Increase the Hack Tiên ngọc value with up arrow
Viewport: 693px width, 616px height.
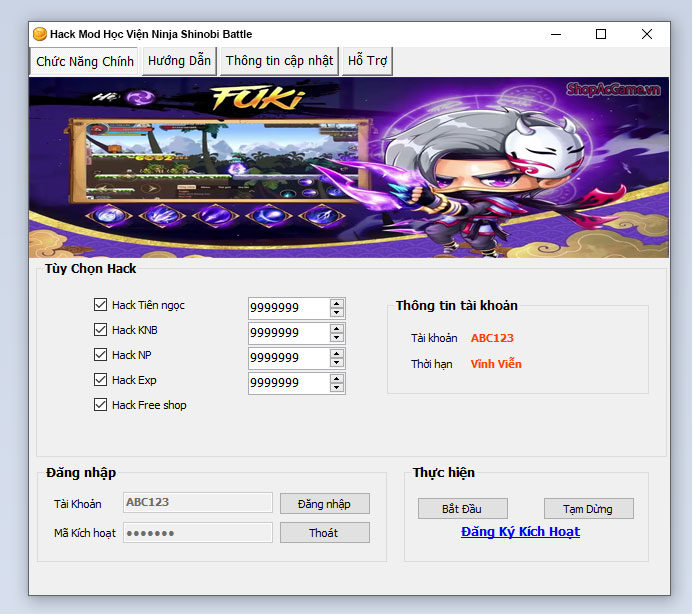[337, 303]
